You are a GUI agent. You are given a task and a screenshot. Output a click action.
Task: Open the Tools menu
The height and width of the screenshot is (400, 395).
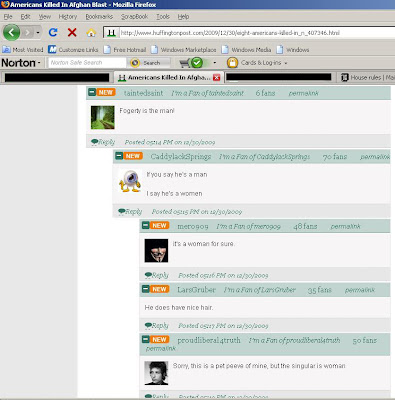pos(163,17)
